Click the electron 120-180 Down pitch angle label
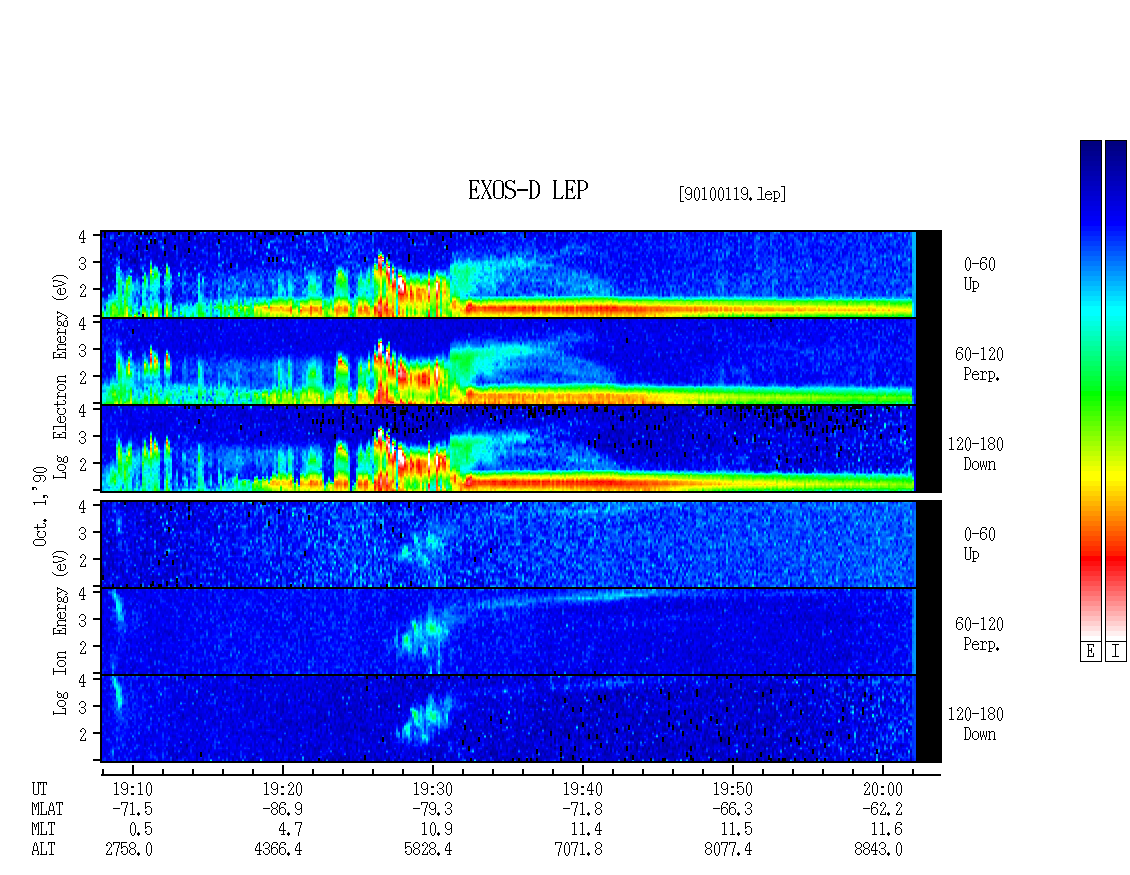This screenshot has height=875, width=1130. pyautogui.click(x=976, y=454)
